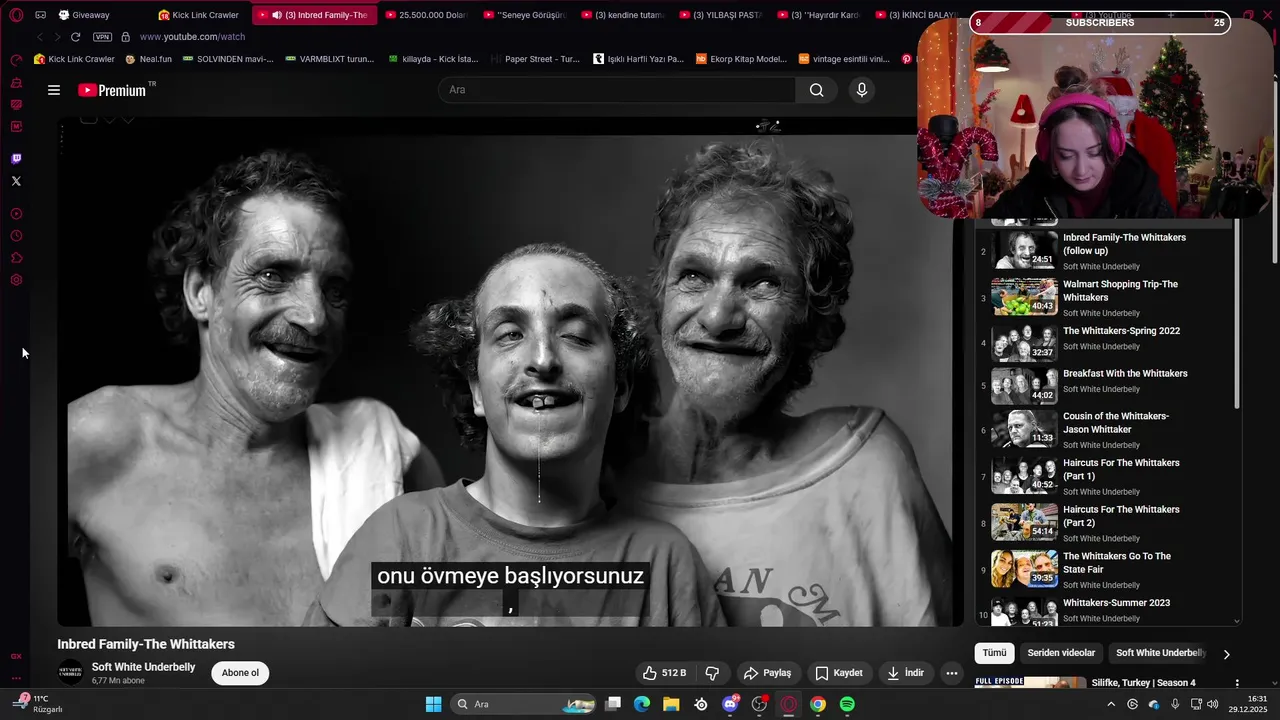The height and width of the screenshot is (720, 1280).
Task: Subscribe with 'Abone ol' button
Action: click(240, 673)
